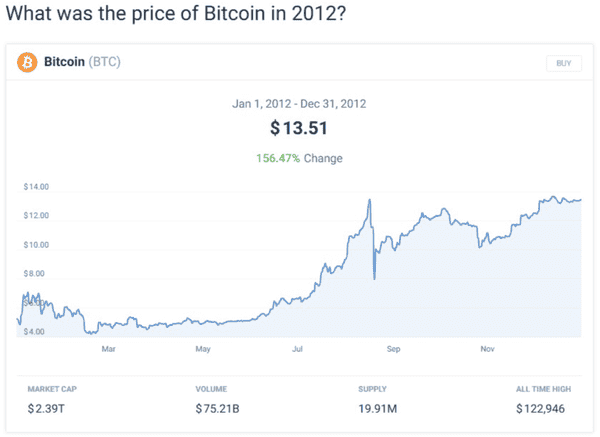
Task: Click the (BTC) ticker symbol
Action: pos(105,62)
